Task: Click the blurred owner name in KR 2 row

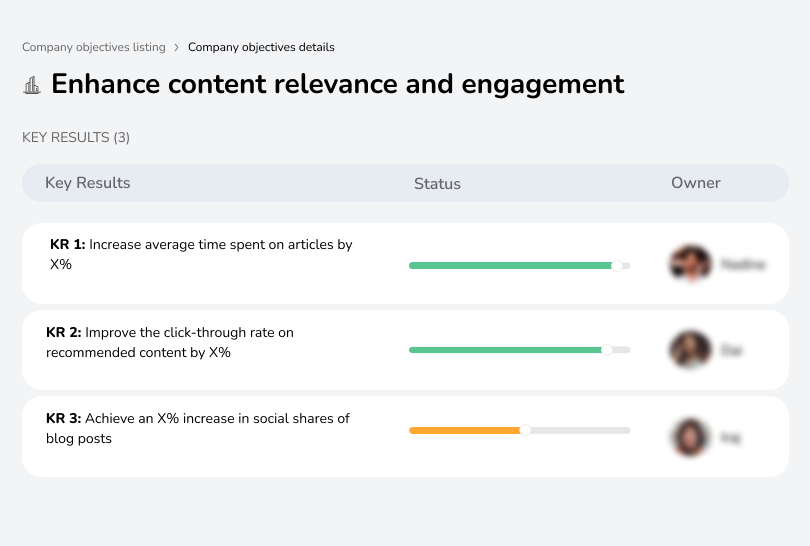Action: [x=731, y=351]
